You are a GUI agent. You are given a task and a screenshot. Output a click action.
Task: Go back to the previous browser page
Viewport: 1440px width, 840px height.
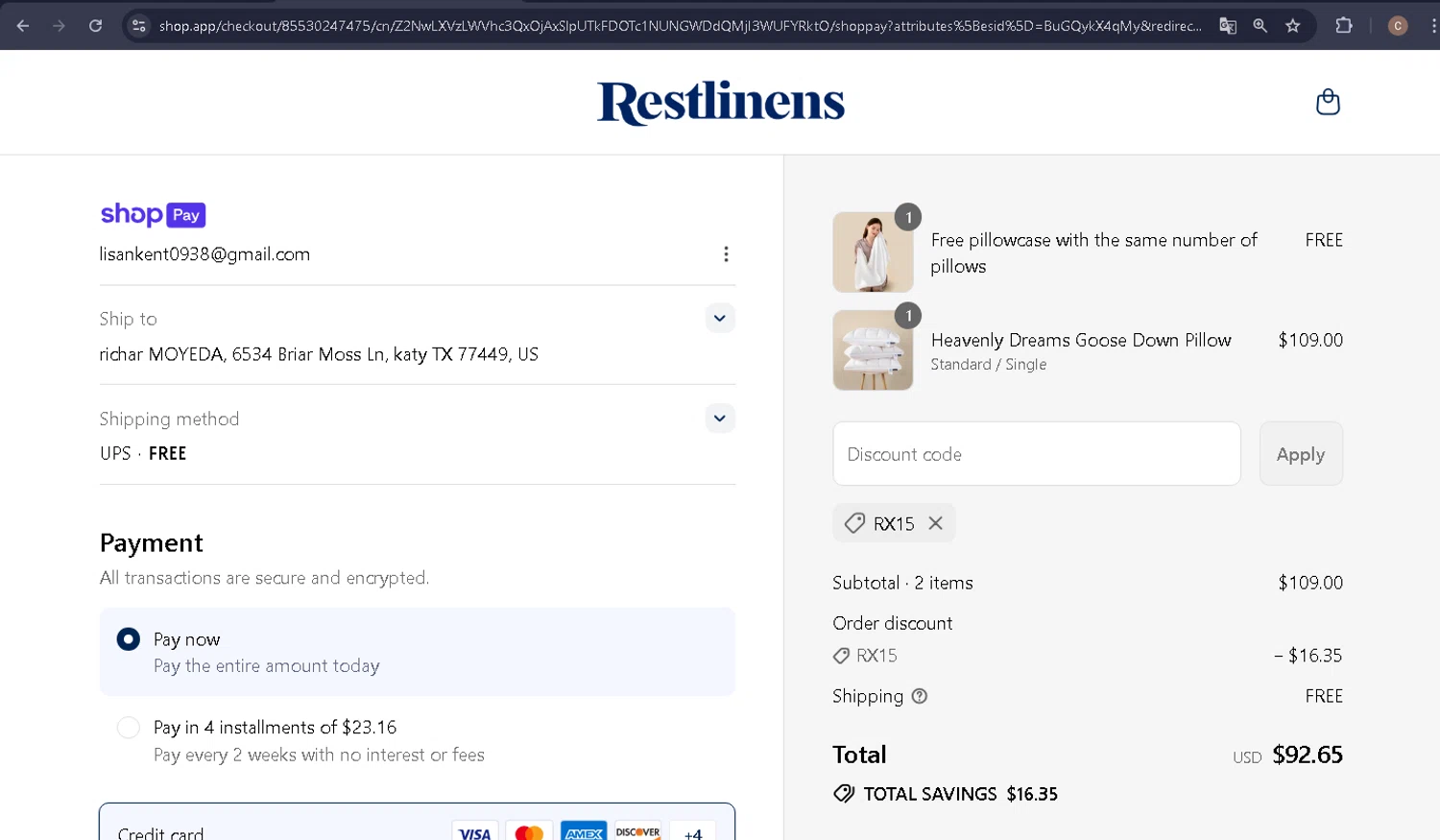pyautogui.click(x=23, y=26)
